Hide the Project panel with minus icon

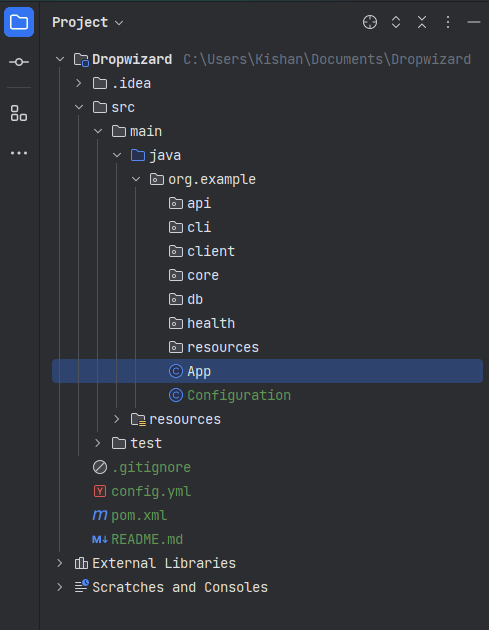click(x=474, y=22)
